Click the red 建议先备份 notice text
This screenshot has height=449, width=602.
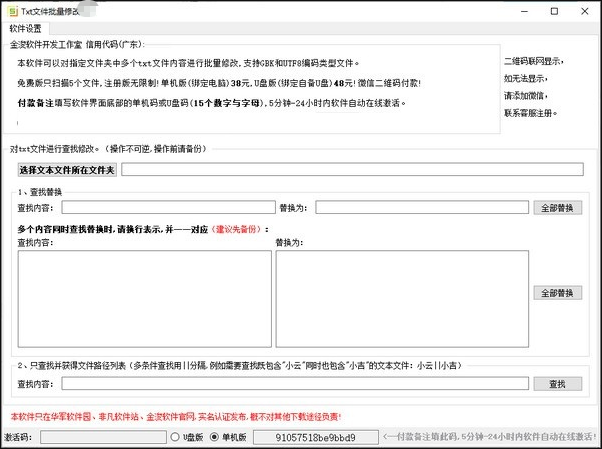(236, 229)
